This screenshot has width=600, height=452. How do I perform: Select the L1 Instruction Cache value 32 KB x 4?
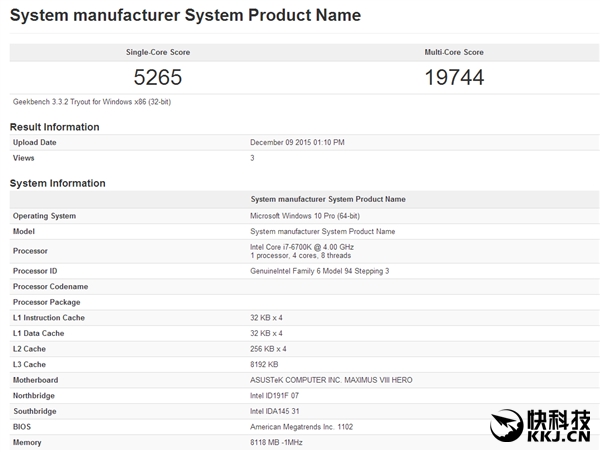click(266, 318)
